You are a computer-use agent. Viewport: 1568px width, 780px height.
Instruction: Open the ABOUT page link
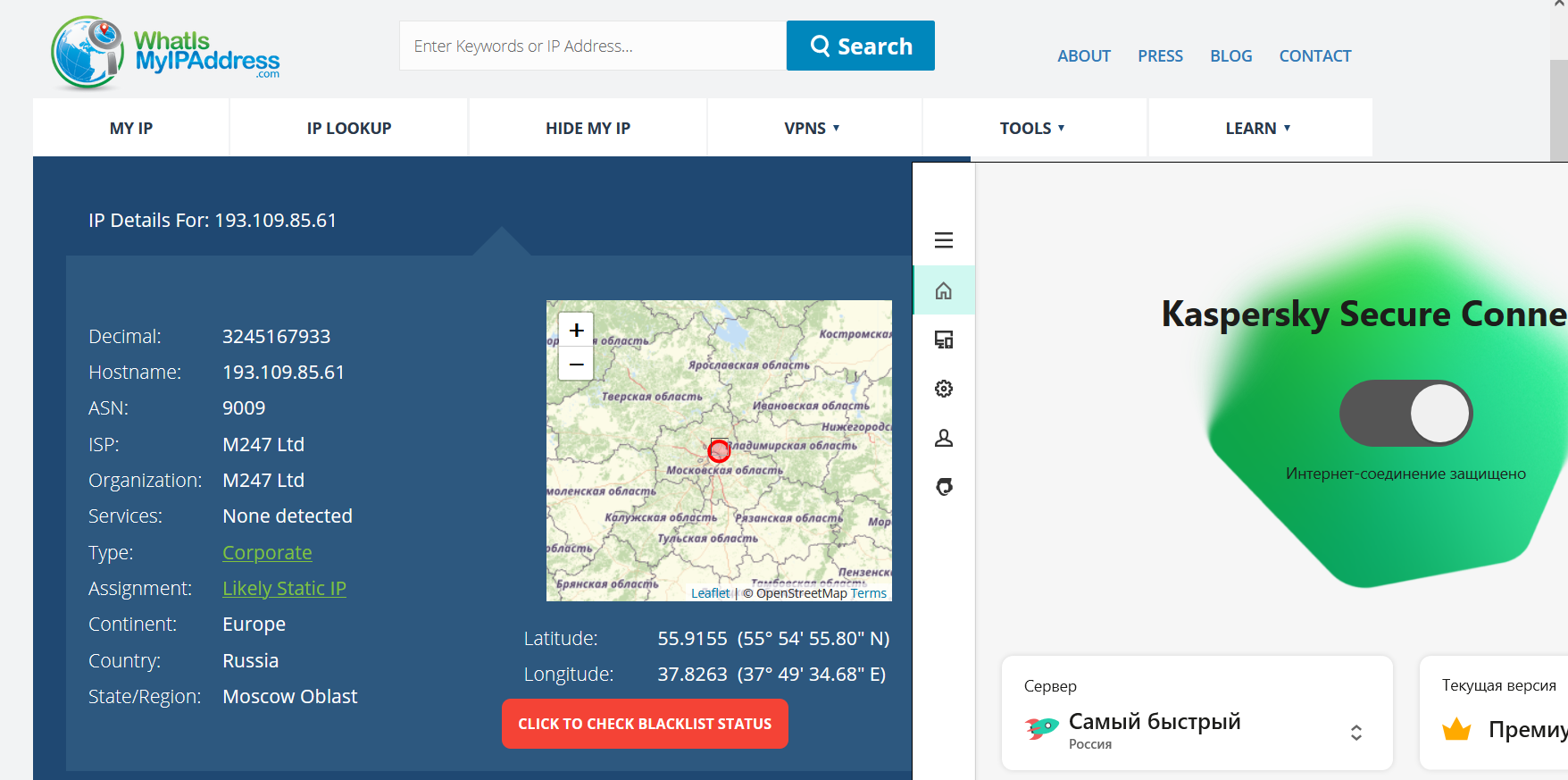pyautogui.click(x=1084, y=55)
